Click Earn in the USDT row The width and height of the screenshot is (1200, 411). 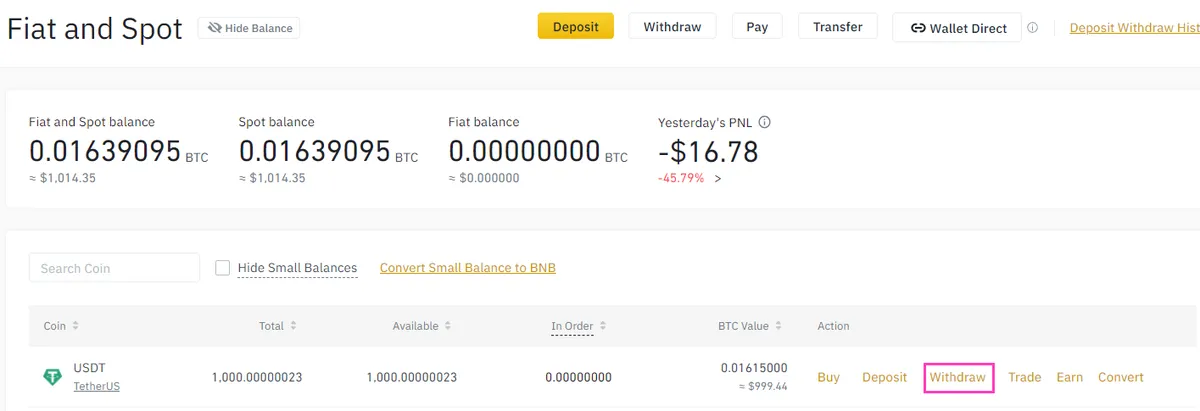(1069, 377)
